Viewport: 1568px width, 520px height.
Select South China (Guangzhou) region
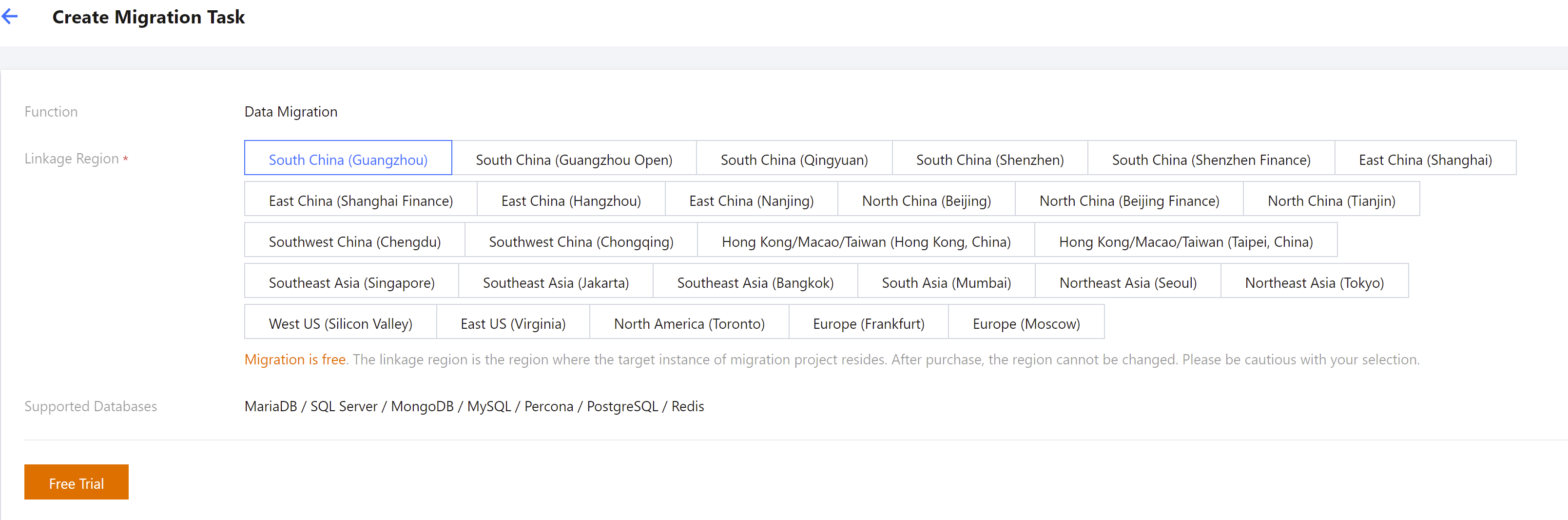348,159
